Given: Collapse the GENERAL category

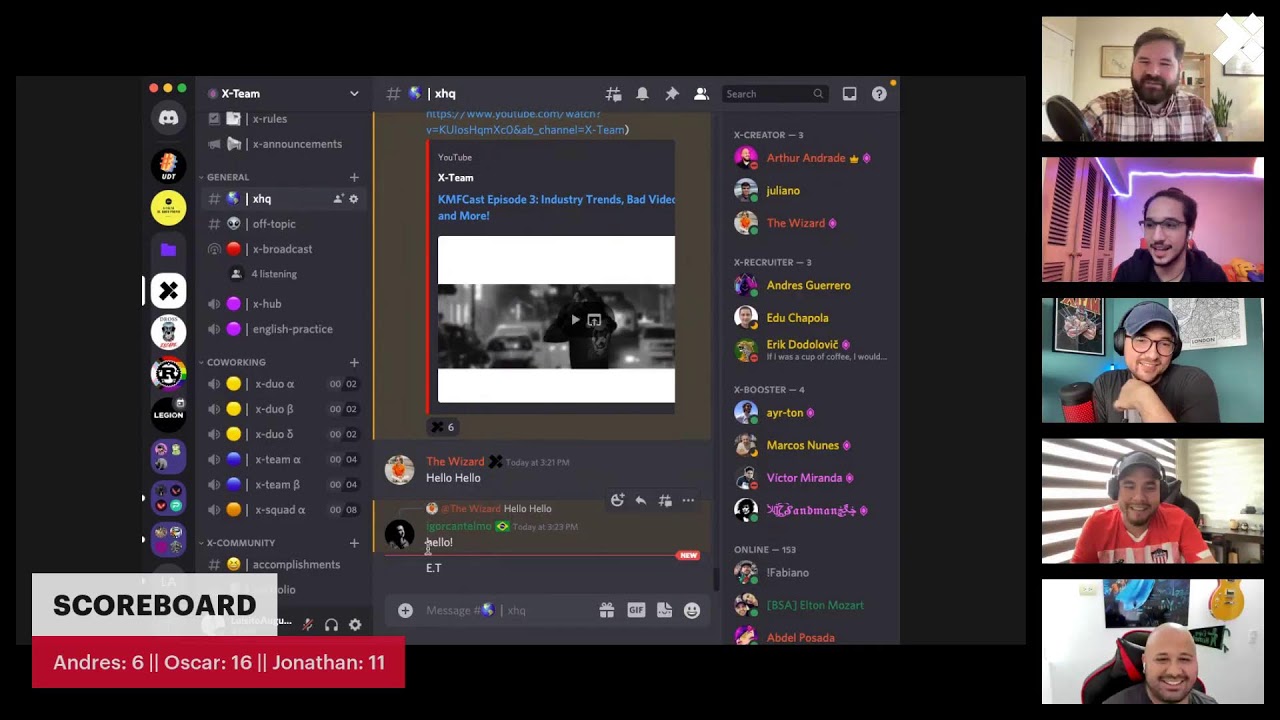Looking at the screenshot, I should (x=228, y=177).
